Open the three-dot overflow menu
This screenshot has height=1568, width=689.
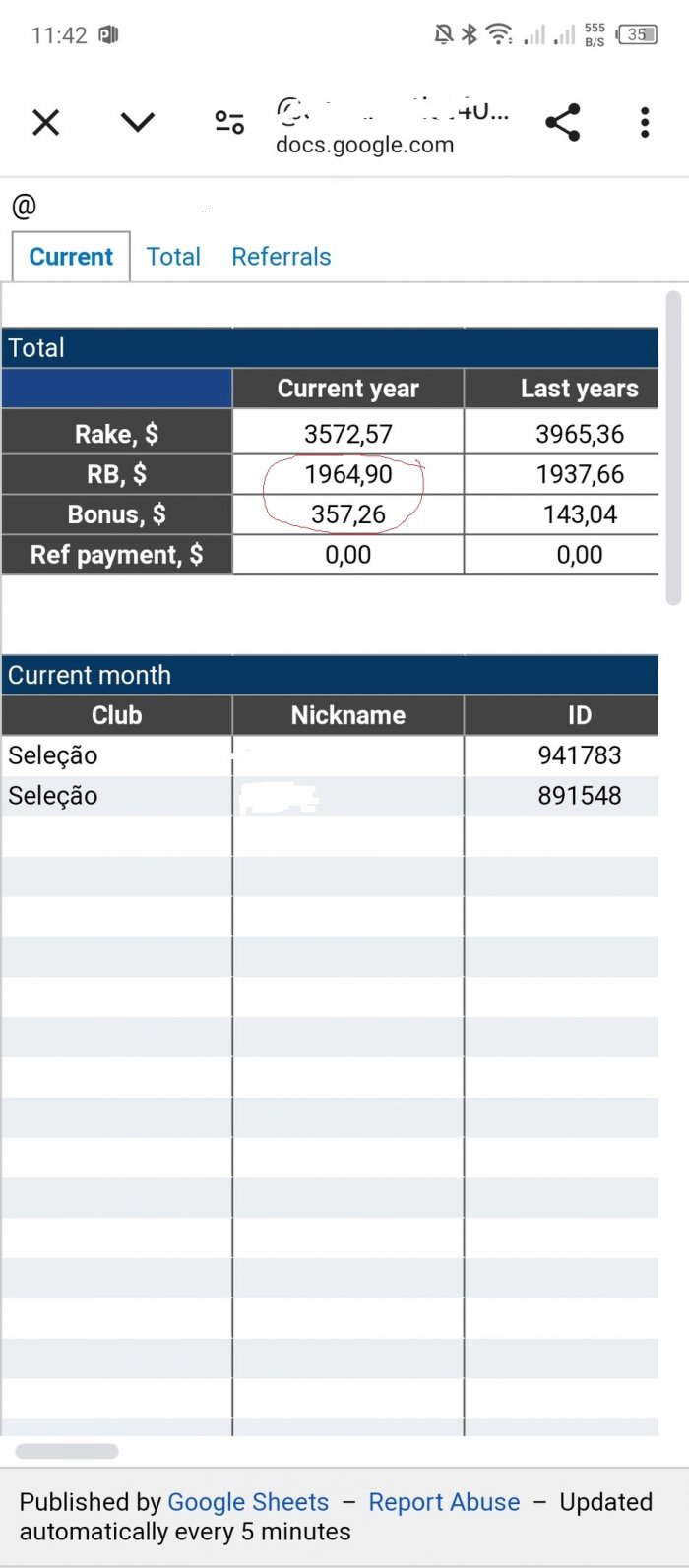pos(645,122)
